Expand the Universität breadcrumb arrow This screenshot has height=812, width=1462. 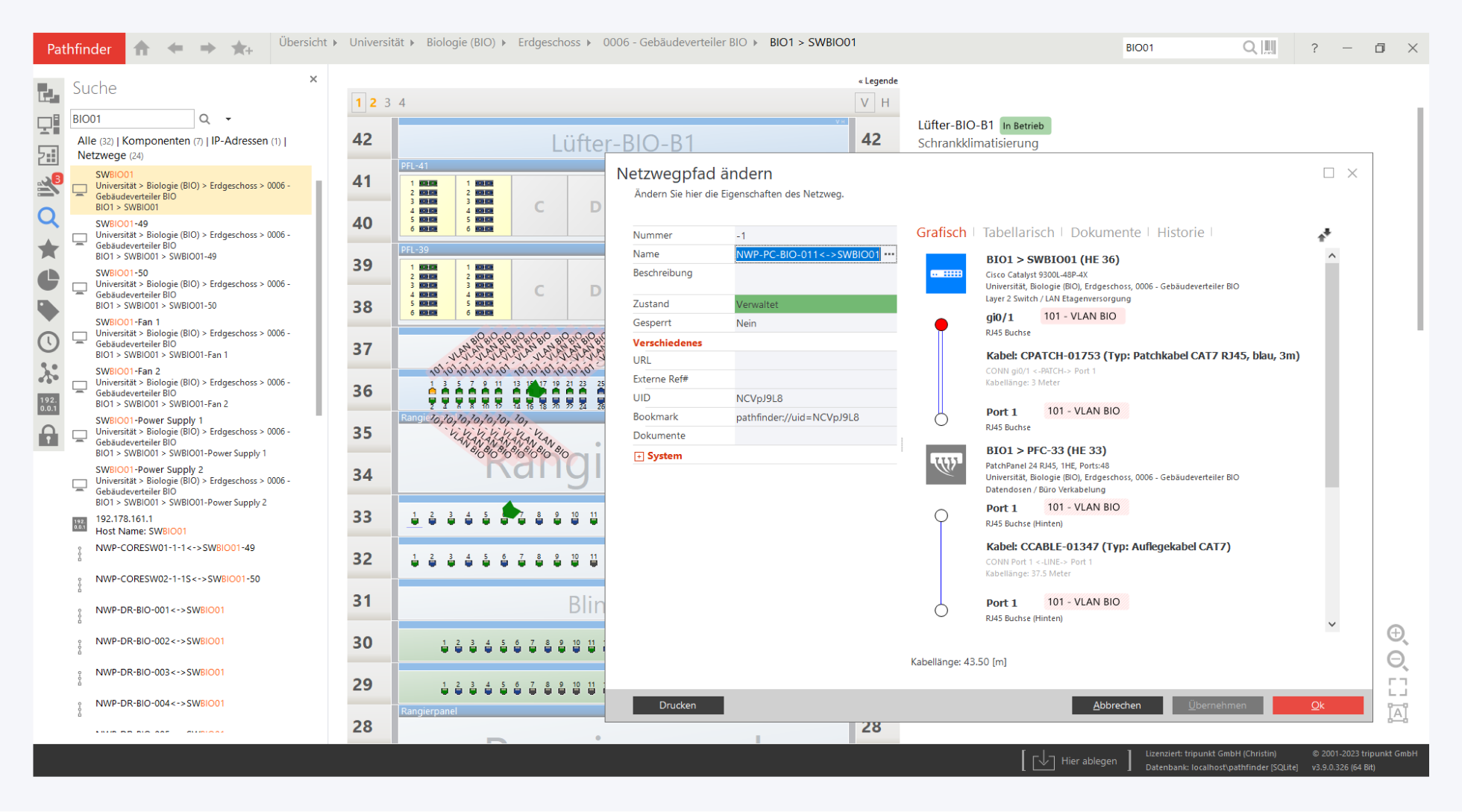click(412, 43)
